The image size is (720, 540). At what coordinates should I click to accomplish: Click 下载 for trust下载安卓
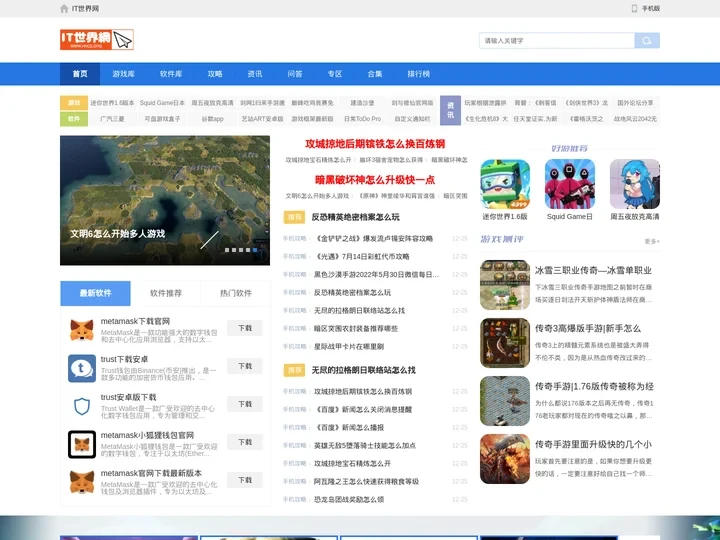click(x=245, y=366)
